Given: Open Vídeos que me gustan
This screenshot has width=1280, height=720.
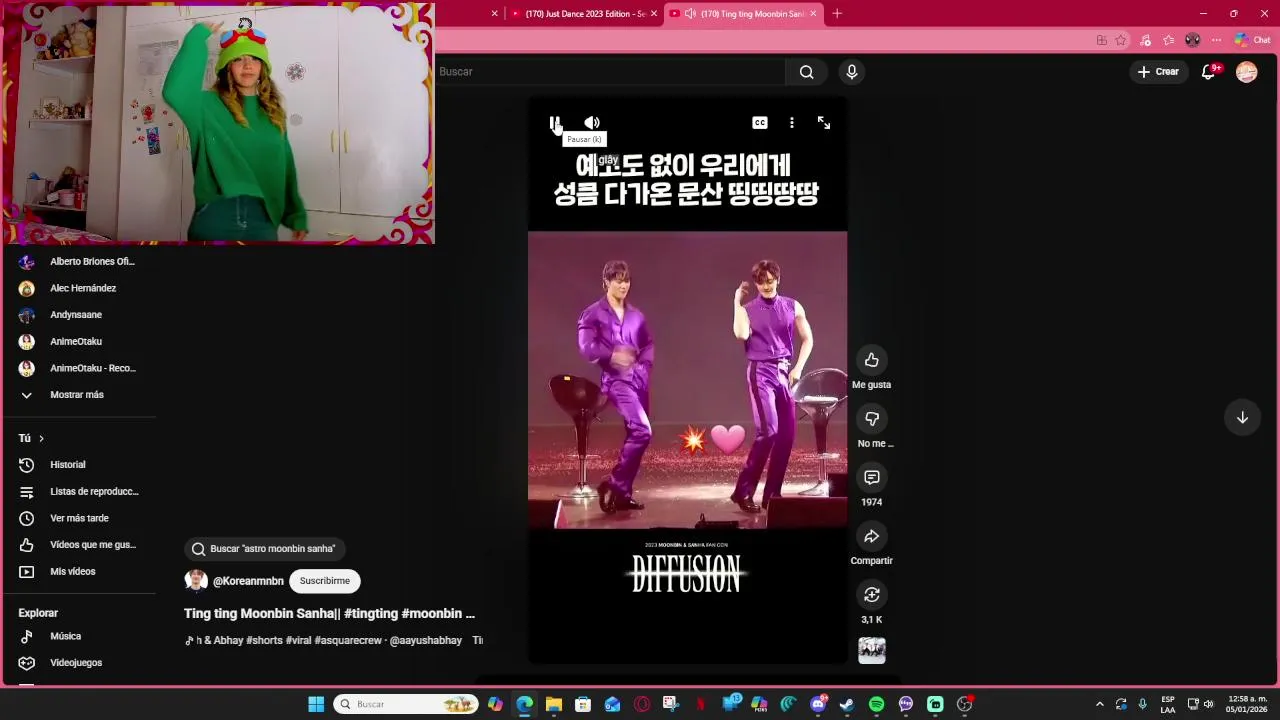Looking at the screenshot, I should [80, 545].
